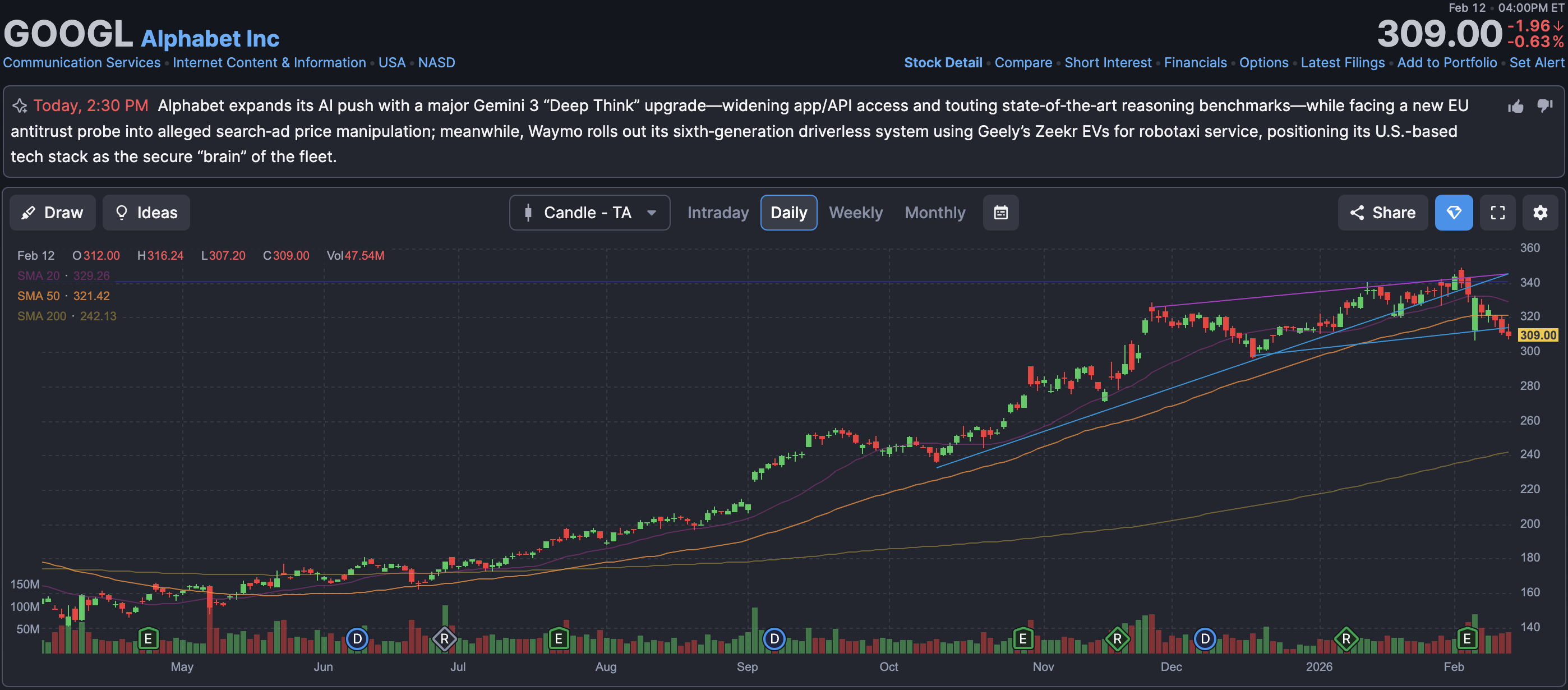Open chart settings gear

coord(1539,213)
